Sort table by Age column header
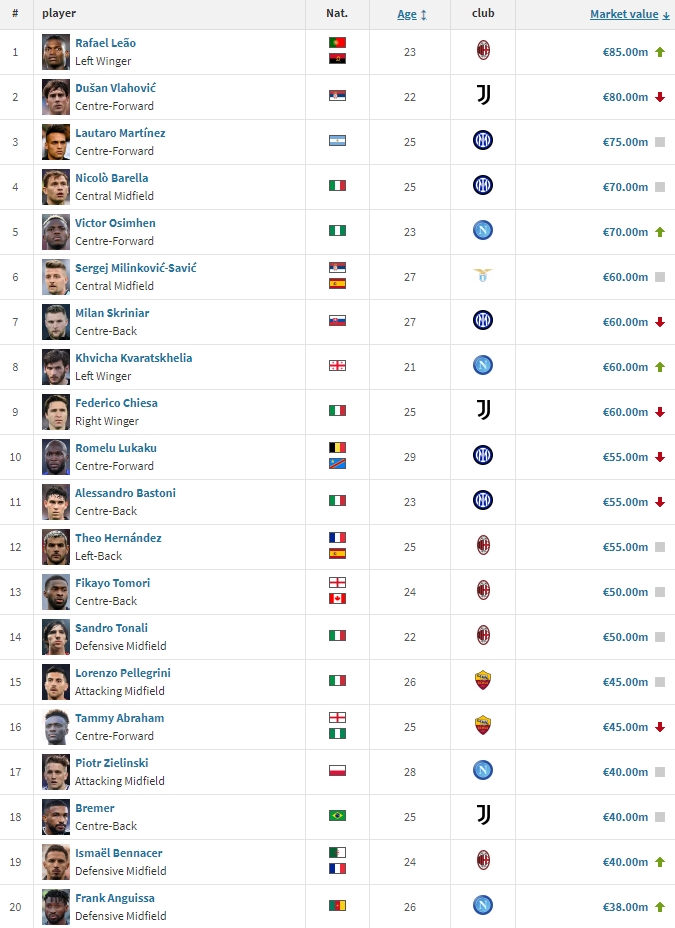The height and width of the screenshot is (928, 675). tap(407, 14)
